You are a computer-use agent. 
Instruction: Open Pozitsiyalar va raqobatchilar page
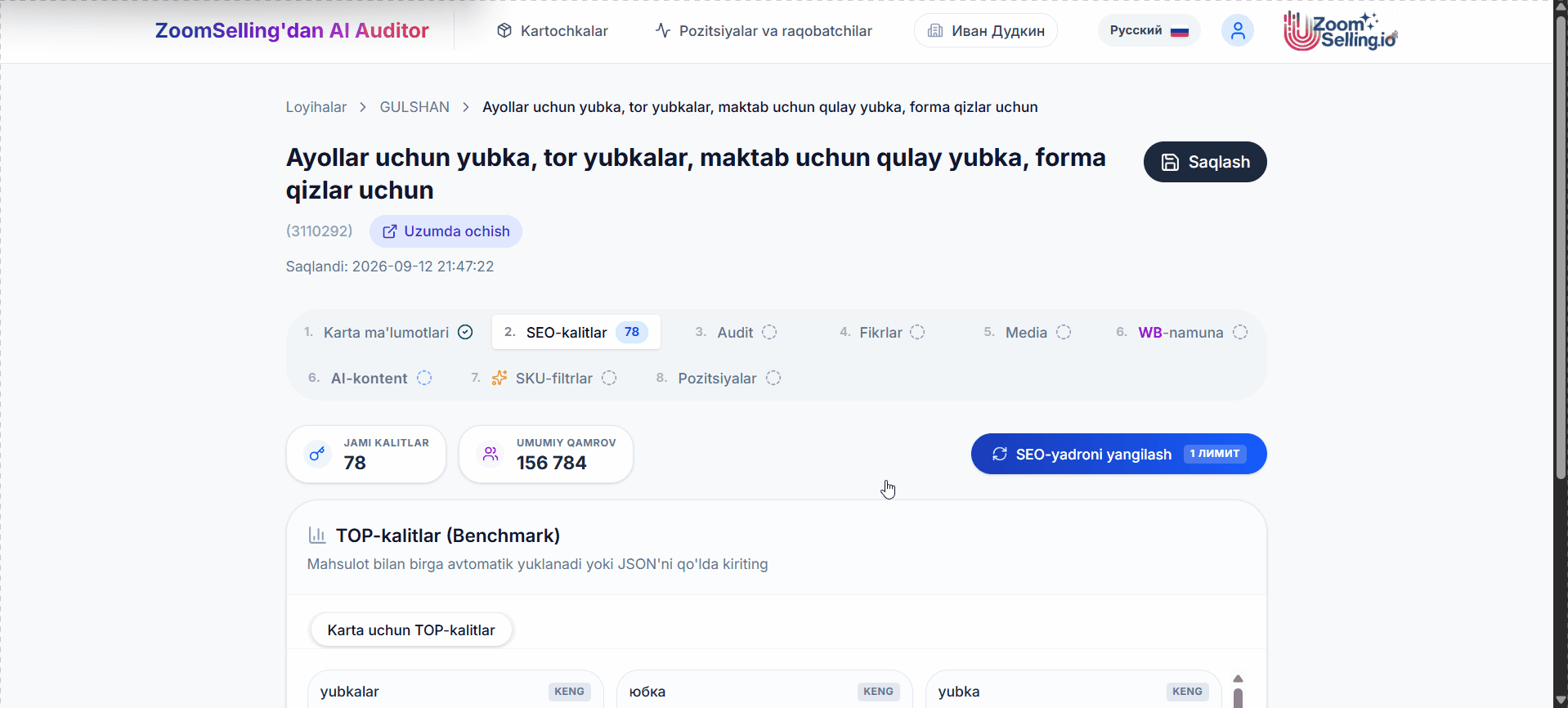(764, 31)
